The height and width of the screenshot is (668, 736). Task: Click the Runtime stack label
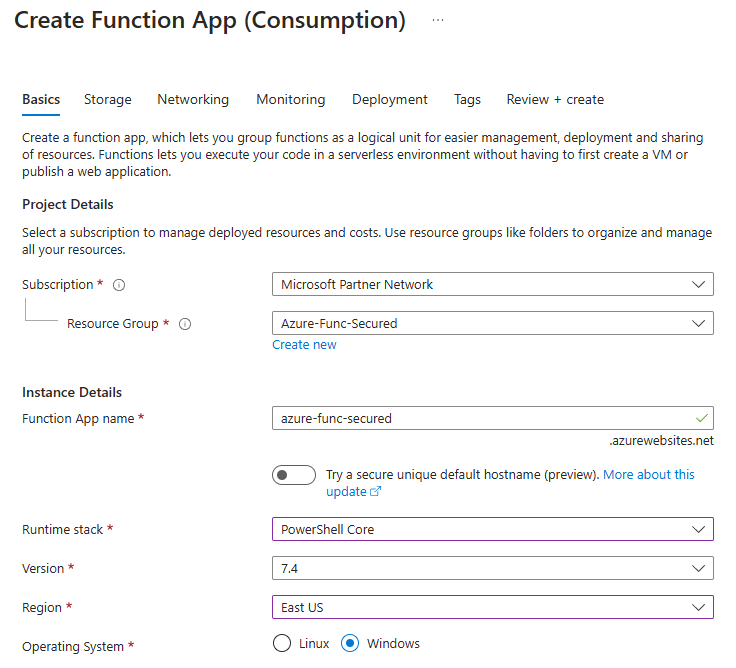point(62,530)
